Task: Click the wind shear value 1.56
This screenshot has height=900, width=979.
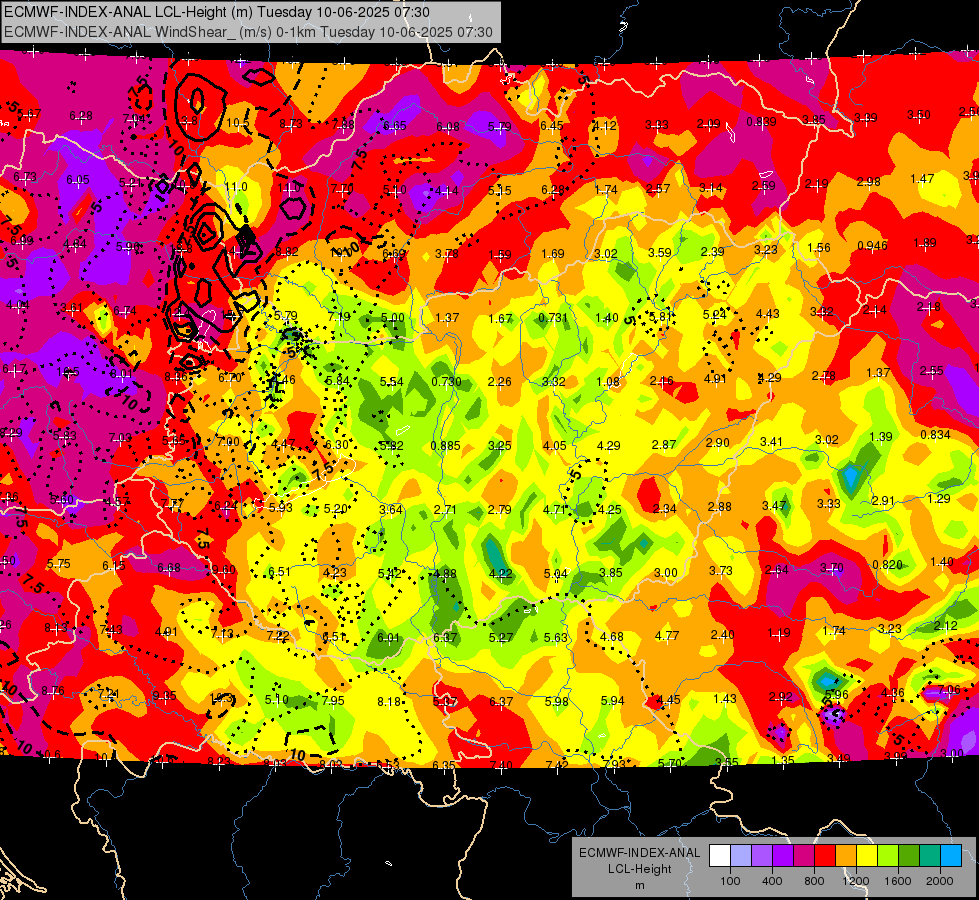Action: (x=819, y=247)
